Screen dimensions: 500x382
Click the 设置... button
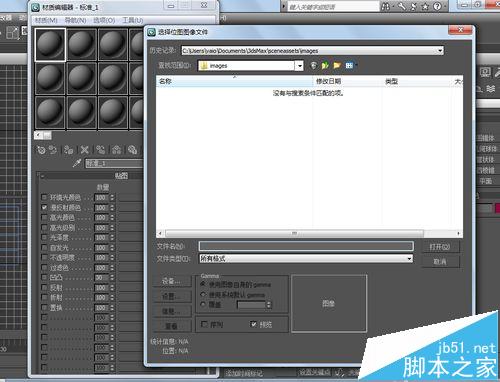(172, 296)
